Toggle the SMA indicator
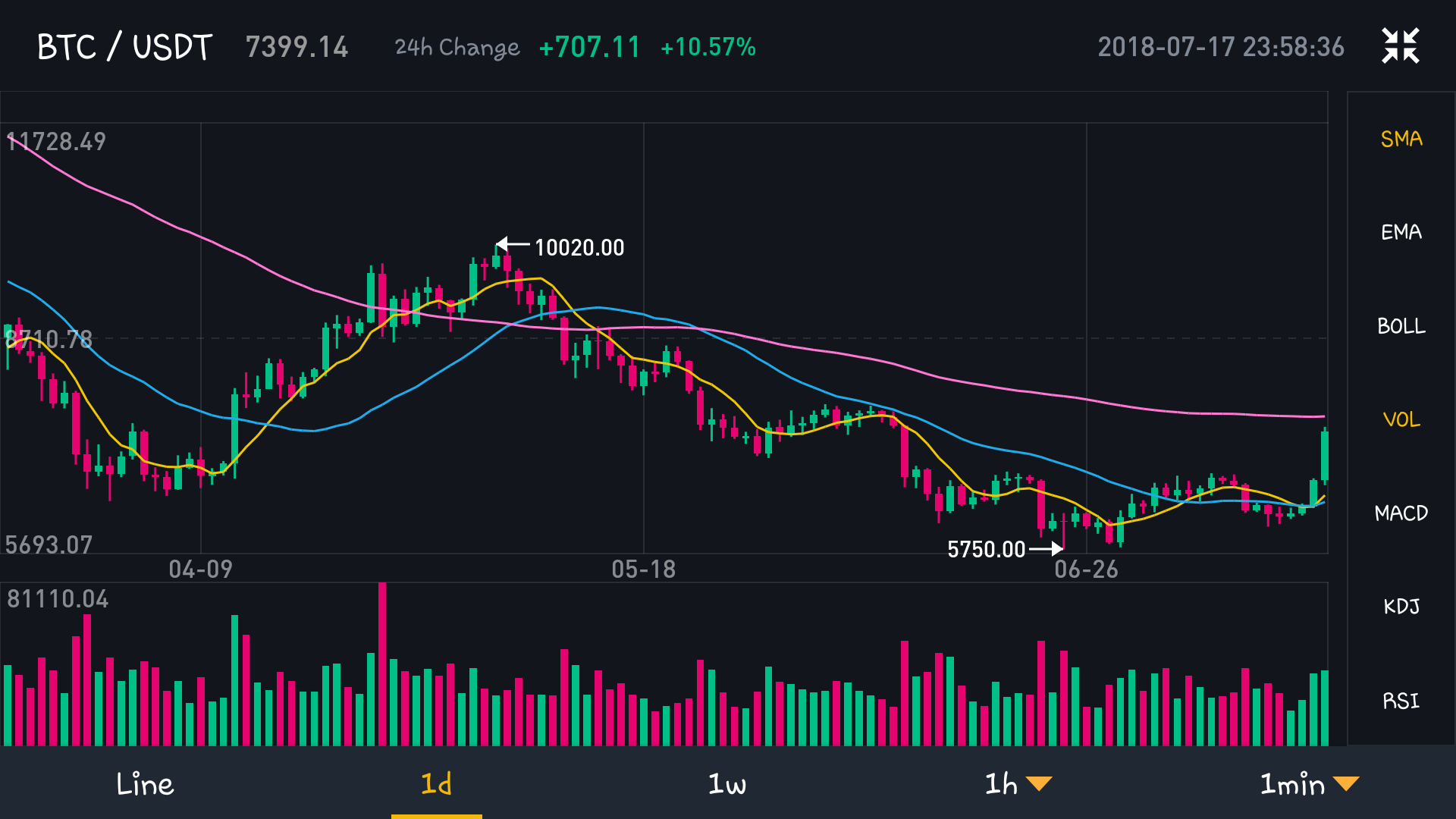Viewport: 1456px width, 819px height. pyautogui.click(x=1401, y=139)
